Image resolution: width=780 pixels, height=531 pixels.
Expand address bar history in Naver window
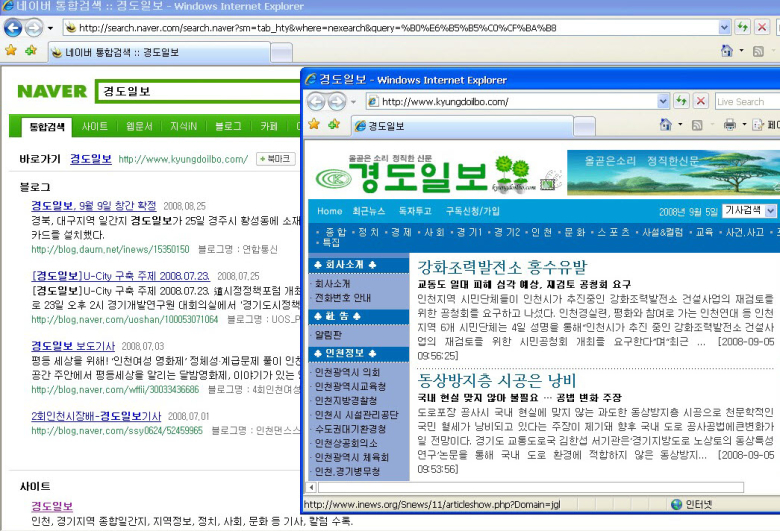click(x=724, y=28)
